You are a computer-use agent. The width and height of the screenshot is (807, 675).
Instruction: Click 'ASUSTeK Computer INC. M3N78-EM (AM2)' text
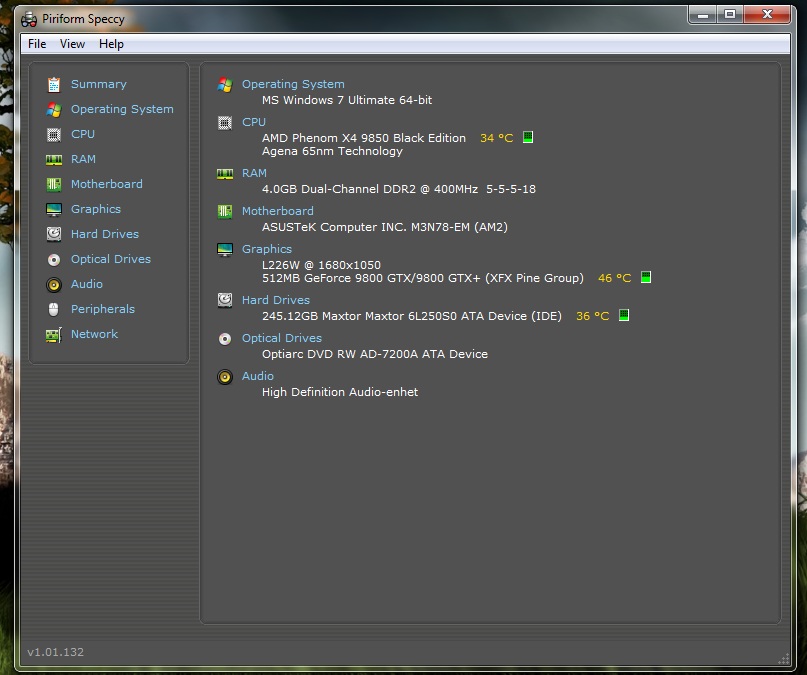point(384,227)
